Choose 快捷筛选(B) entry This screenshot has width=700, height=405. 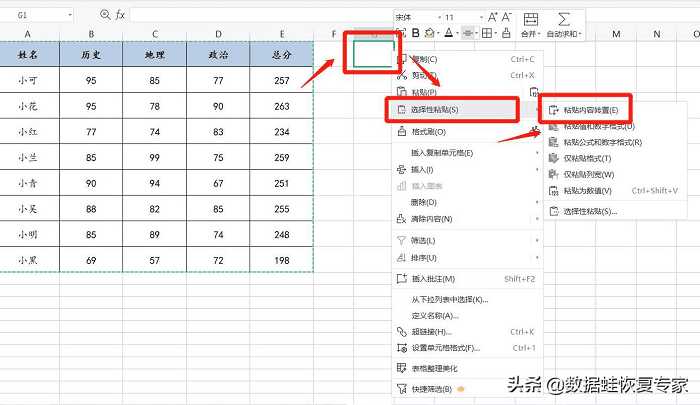[x=467, y=389]
